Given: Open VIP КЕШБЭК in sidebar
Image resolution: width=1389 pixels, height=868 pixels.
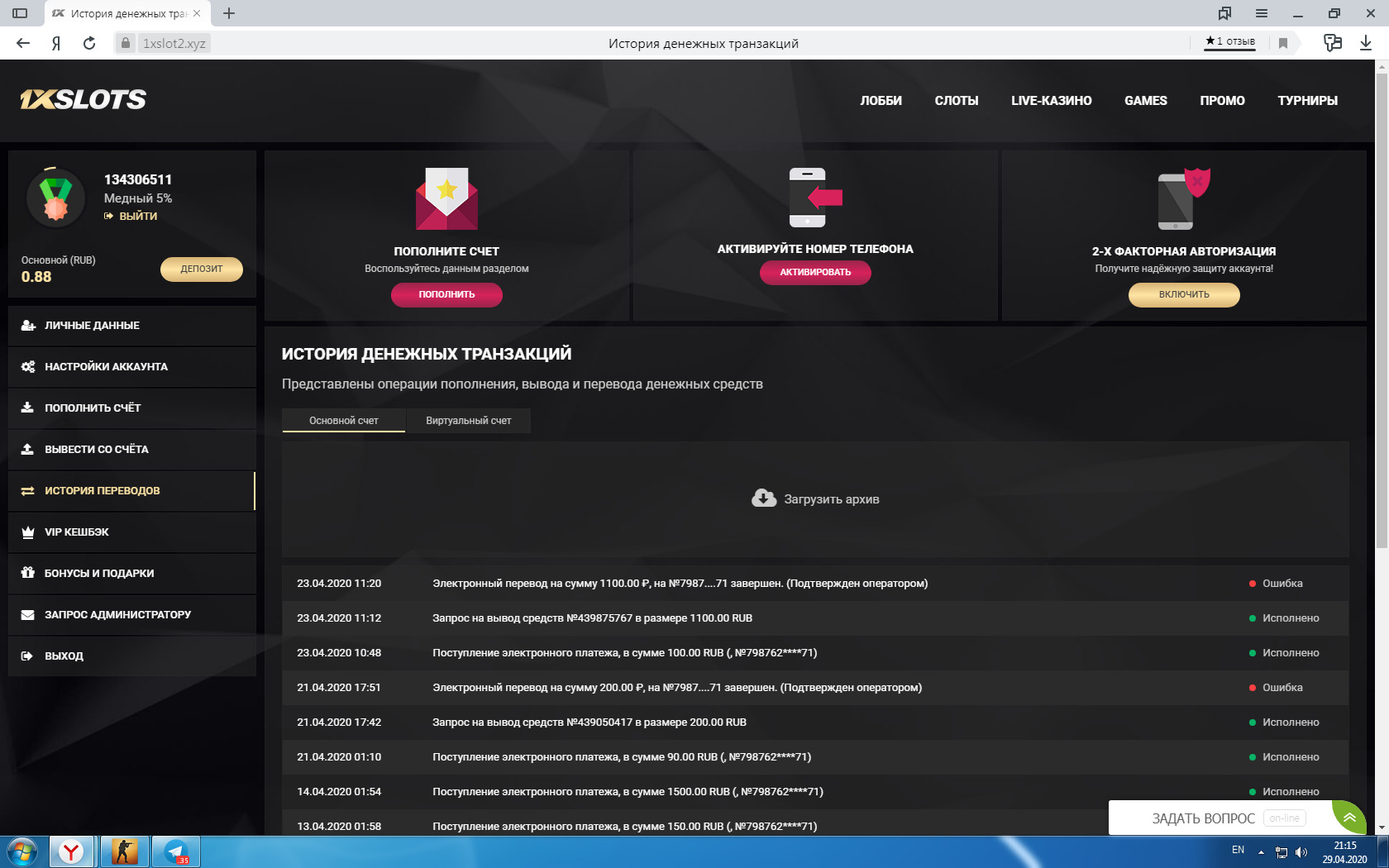Looking at the screenshot, I should tap(77, 532).
